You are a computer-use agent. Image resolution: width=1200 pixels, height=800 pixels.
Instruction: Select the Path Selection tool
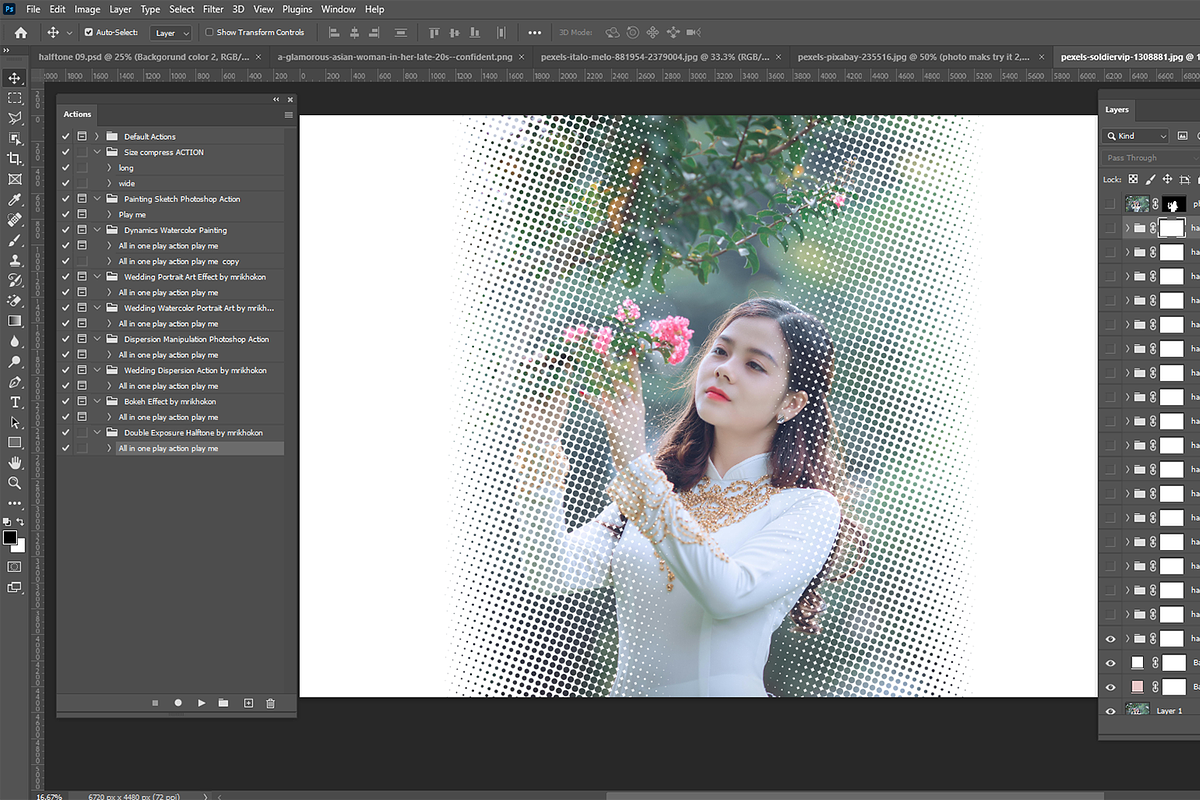(15, 422)
